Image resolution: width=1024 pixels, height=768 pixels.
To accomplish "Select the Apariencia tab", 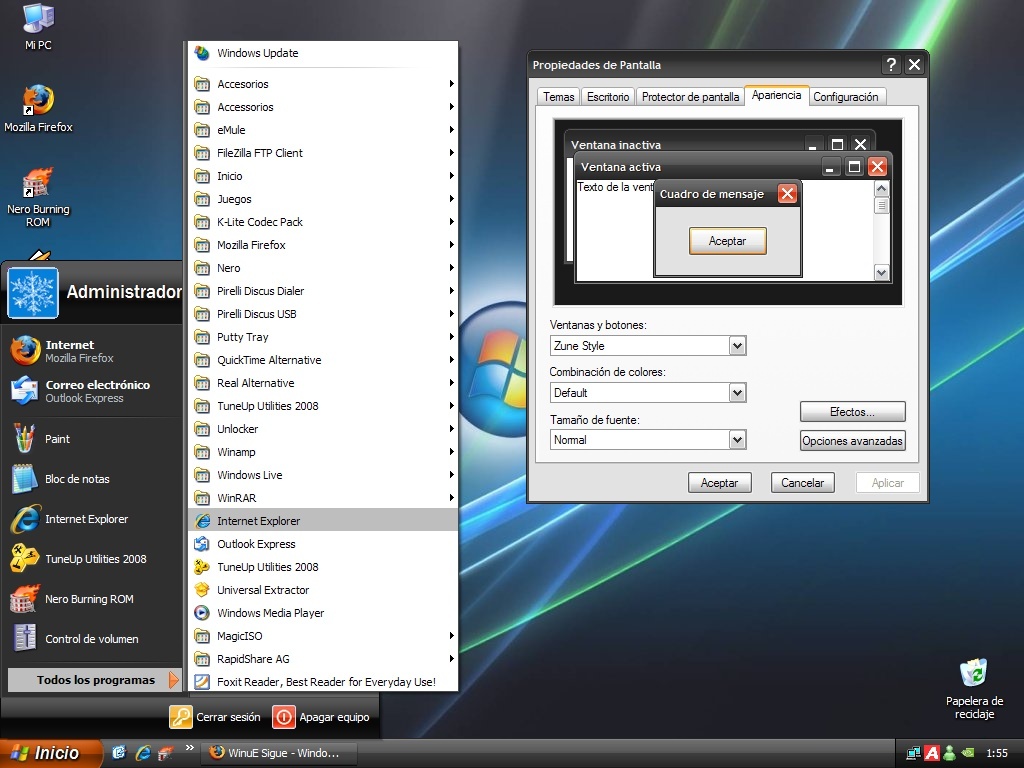I will click(x=776, y=95).
